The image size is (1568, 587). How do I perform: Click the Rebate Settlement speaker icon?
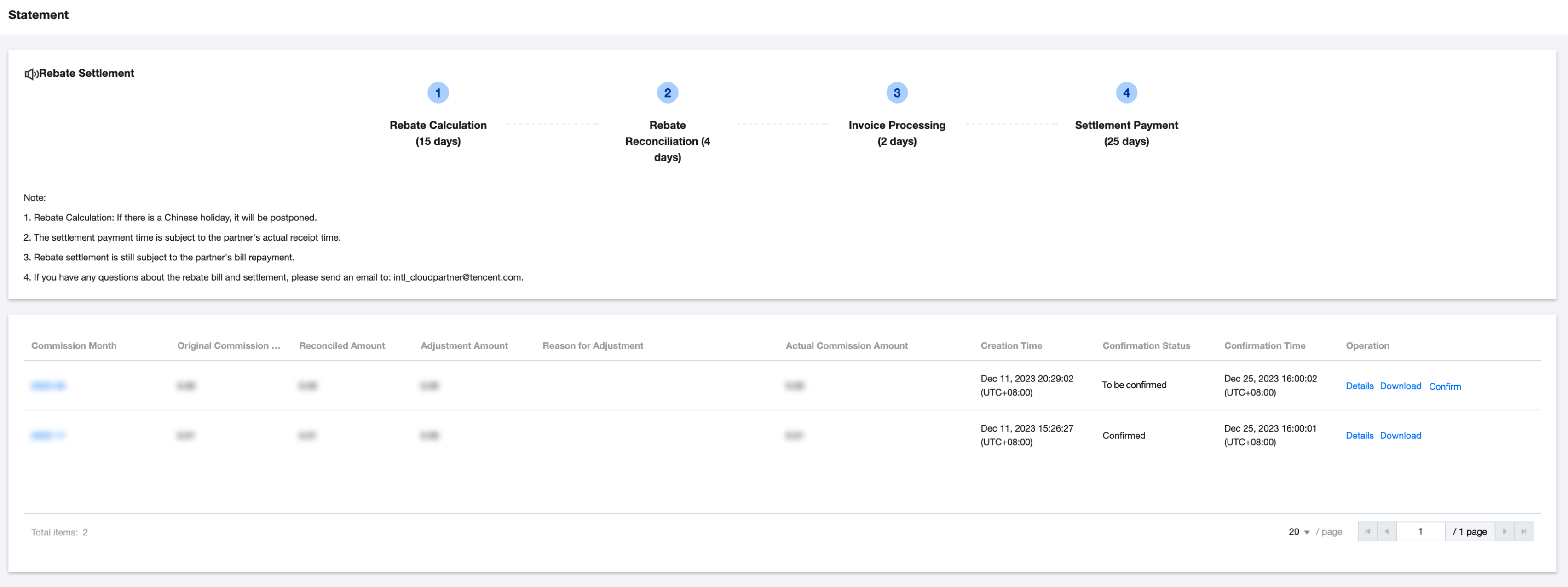pos(31,74)
